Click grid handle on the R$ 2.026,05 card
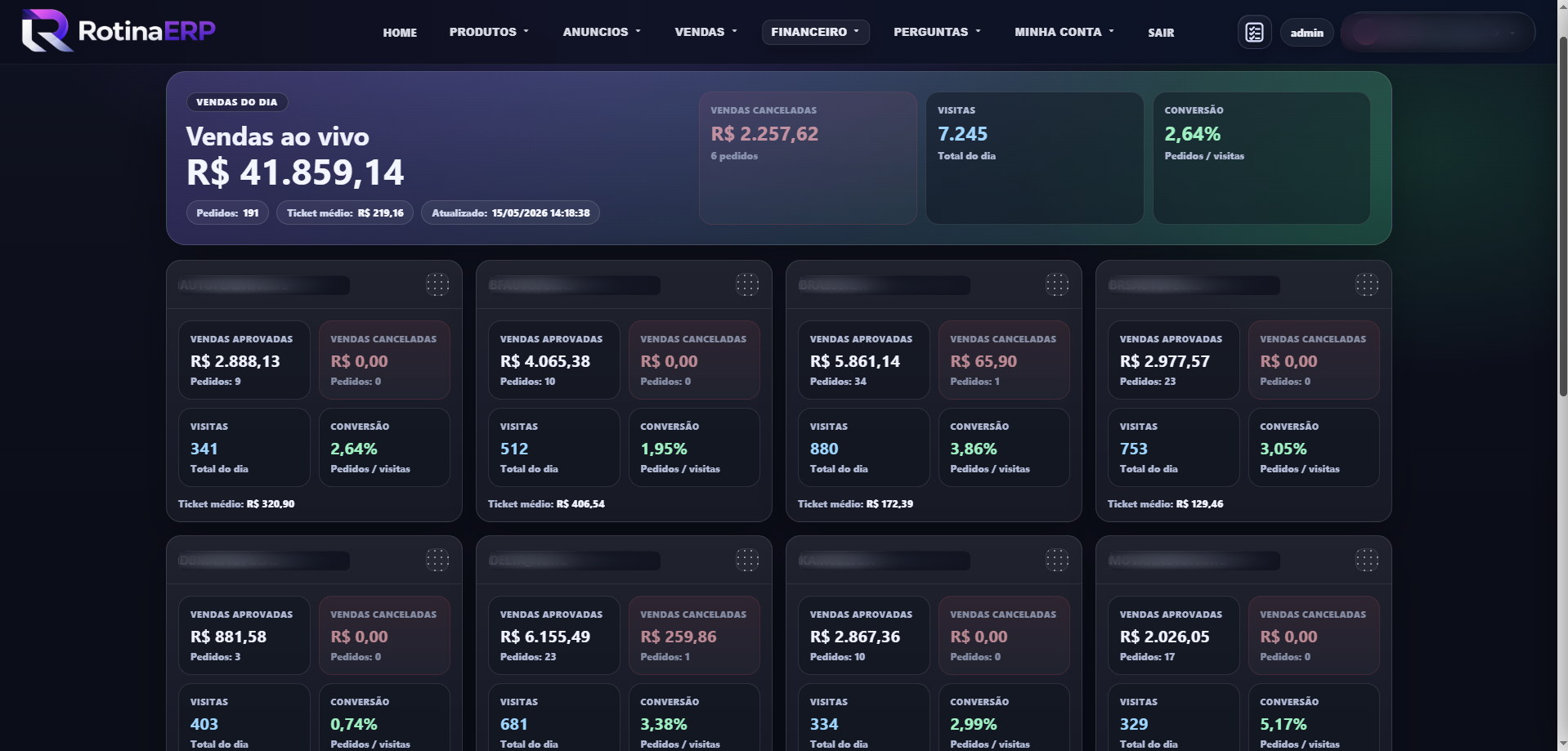The height and width of the screenshot is (751, 1568). click(x=1367, y=560)
